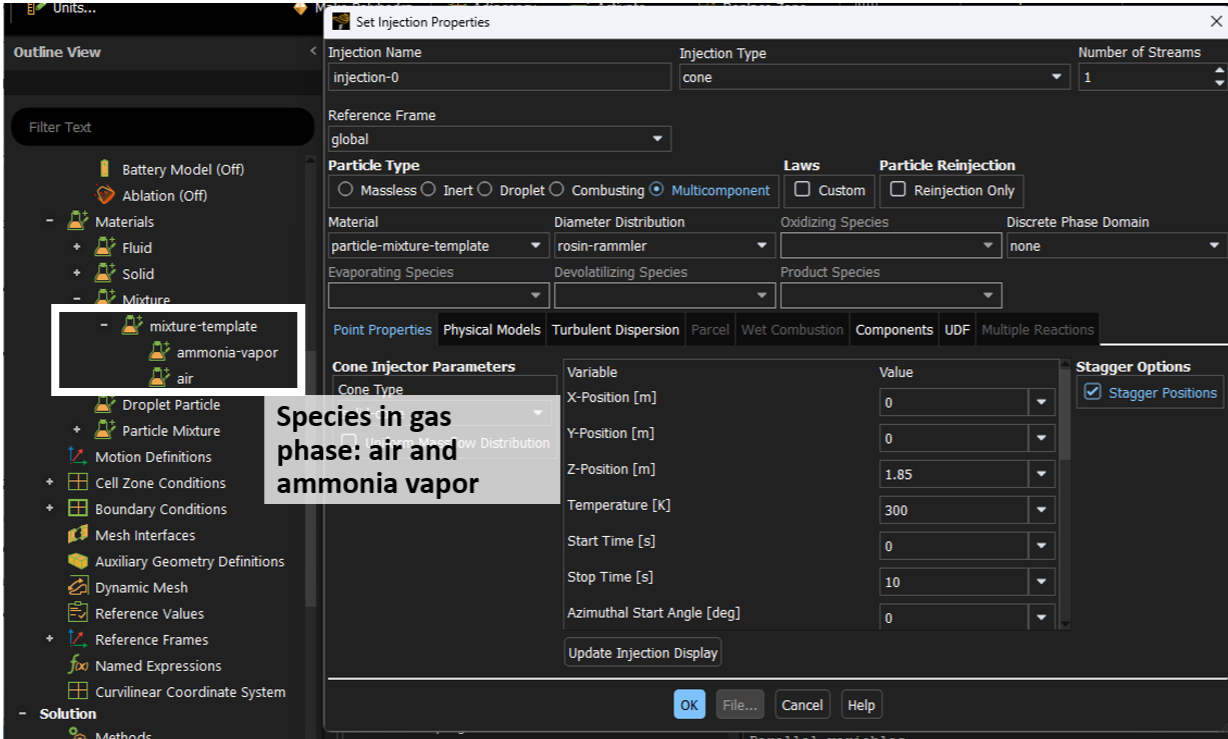Click the OK button
Screen dimensions: 1228x739
[689, 705]
